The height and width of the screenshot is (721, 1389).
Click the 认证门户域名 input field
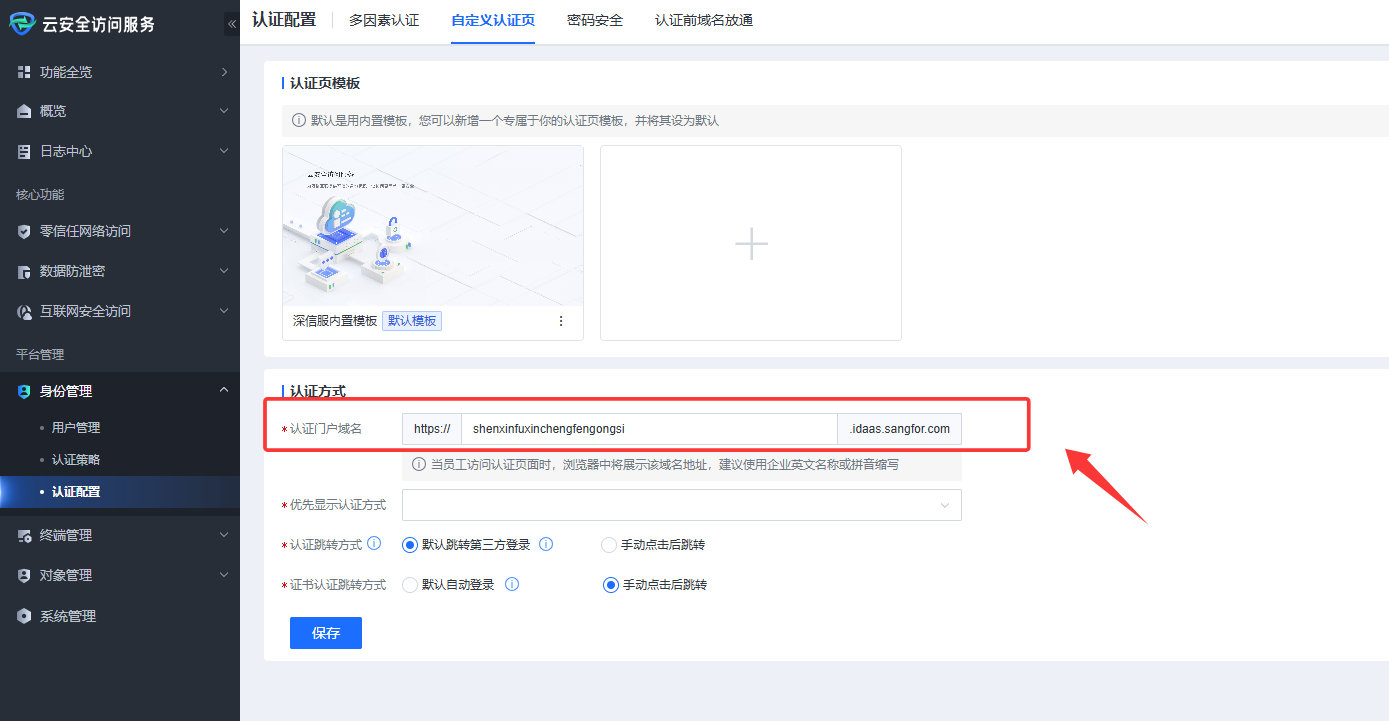pos(648,429)
